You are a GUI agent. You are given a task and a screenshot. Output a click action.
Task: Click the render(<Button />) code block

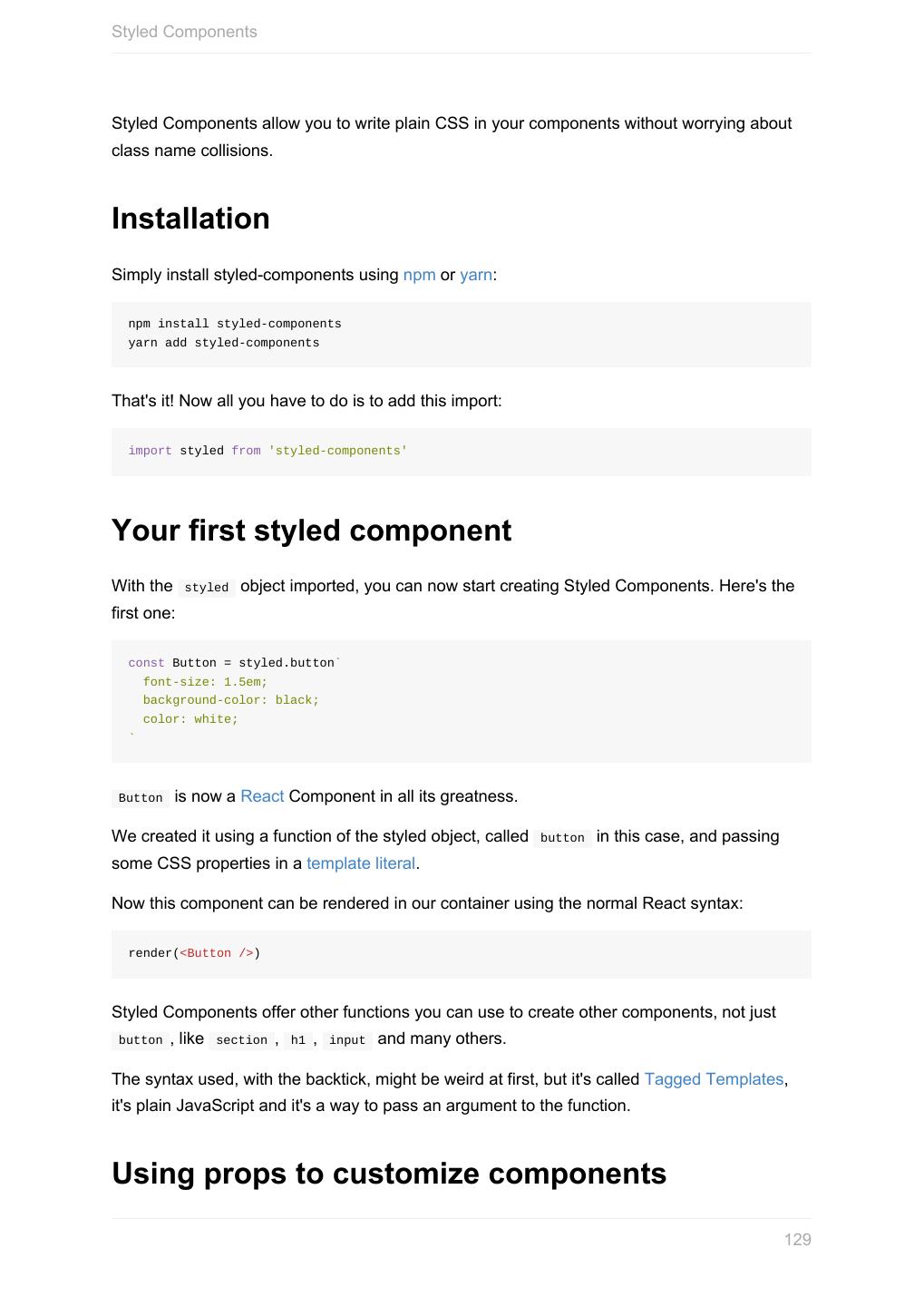pos(194,953)
